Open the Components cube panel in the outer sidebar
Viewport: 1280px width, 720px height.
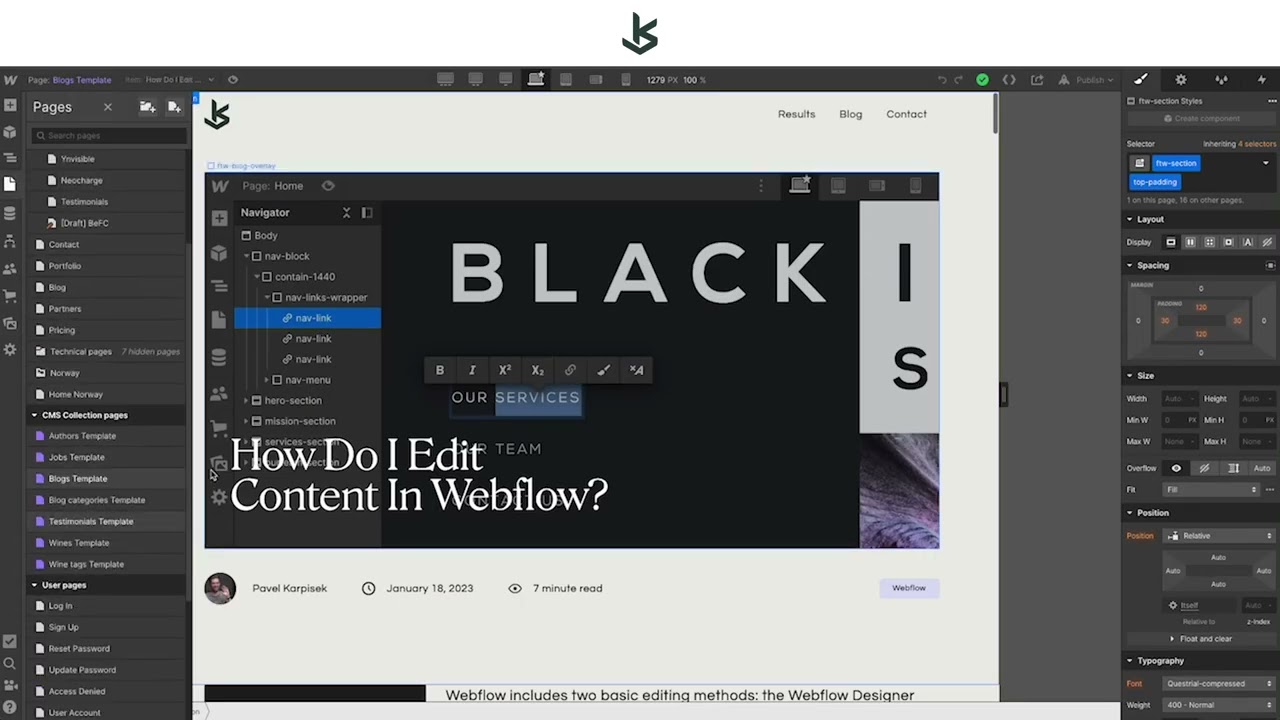pos(10,132)
